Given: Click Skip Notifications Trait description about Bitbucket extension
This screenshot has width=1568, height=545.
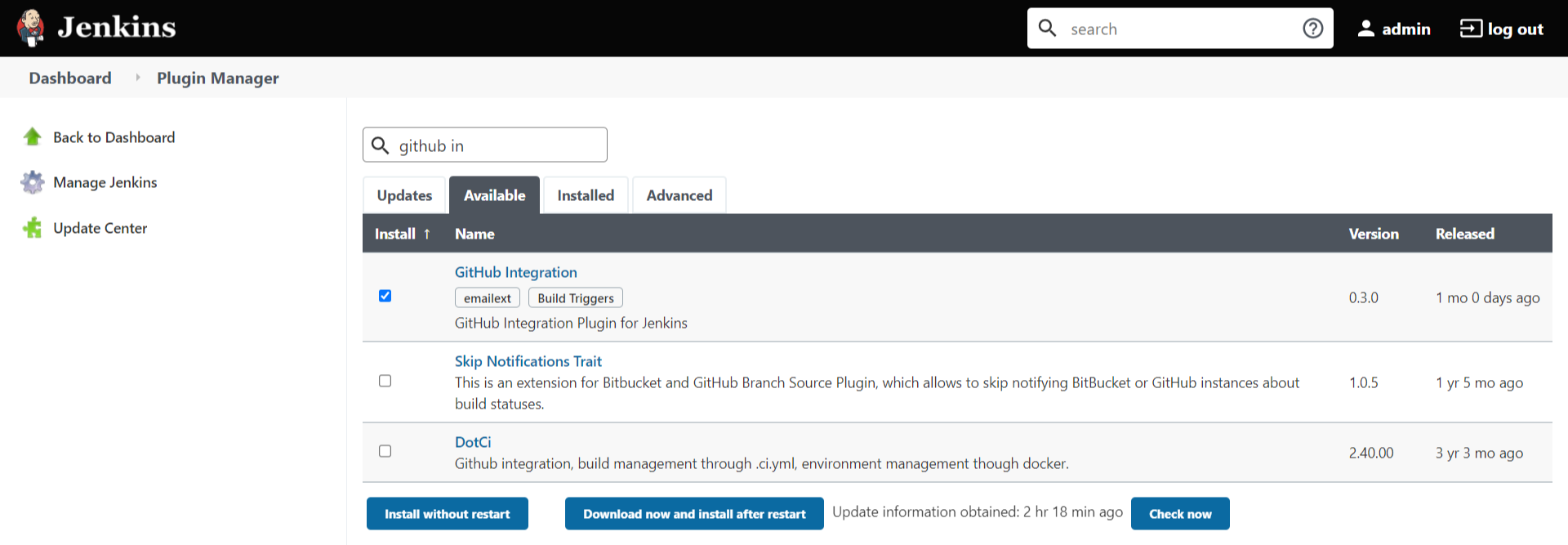Looking at the screenshot, I should 877,393.
